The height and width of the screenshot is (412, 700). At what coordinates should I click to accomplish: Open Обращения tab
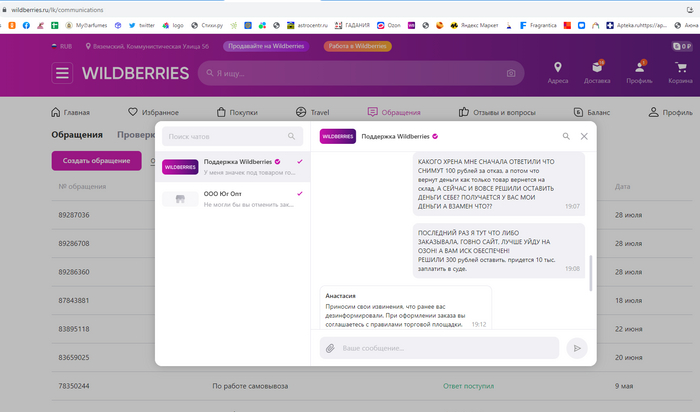[394, 112]
